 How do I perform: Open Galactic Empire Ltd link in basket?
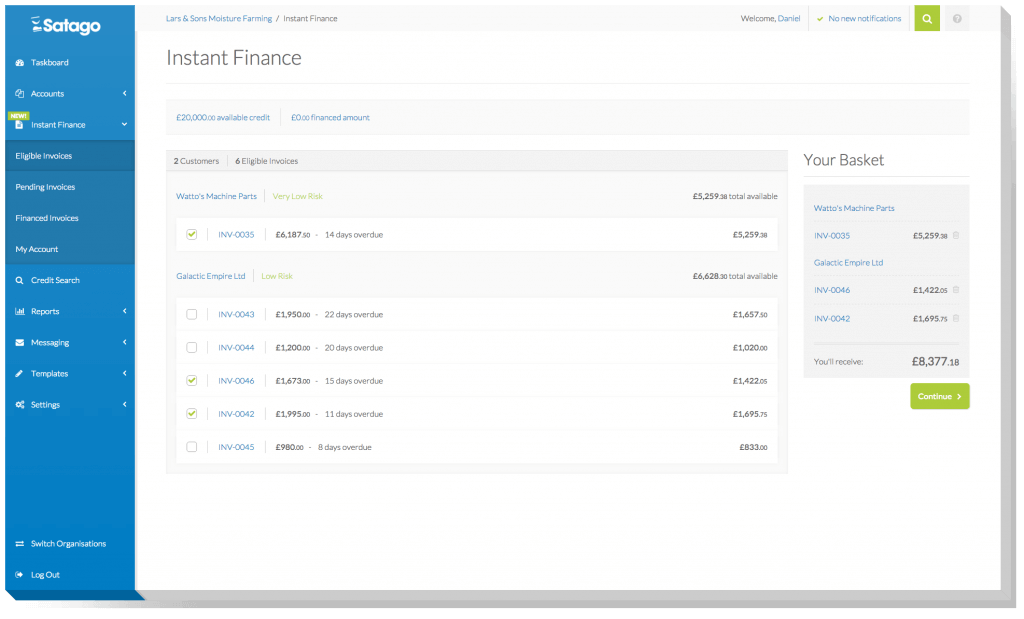848,262
